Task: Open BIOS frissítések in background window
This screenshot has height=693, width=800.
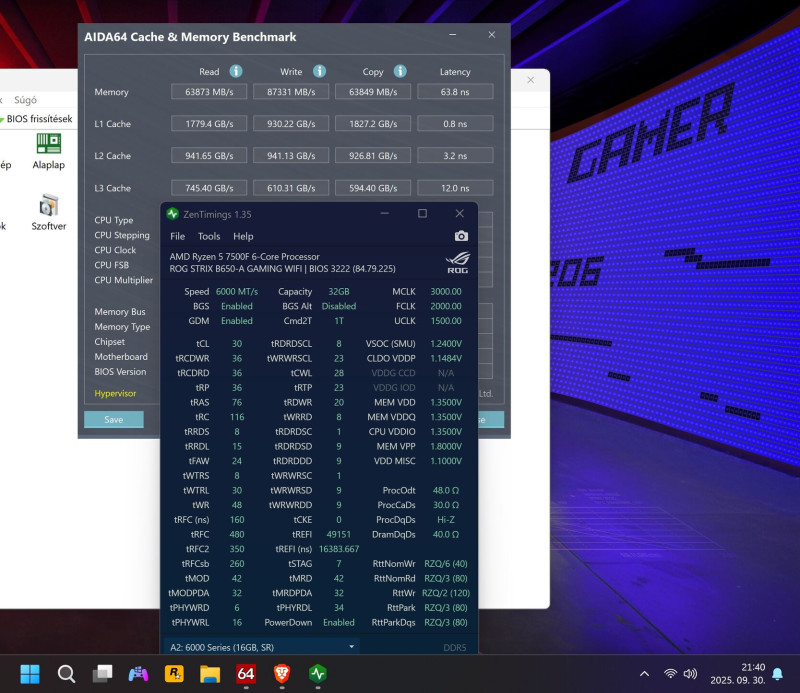Action: pos(37,119)
